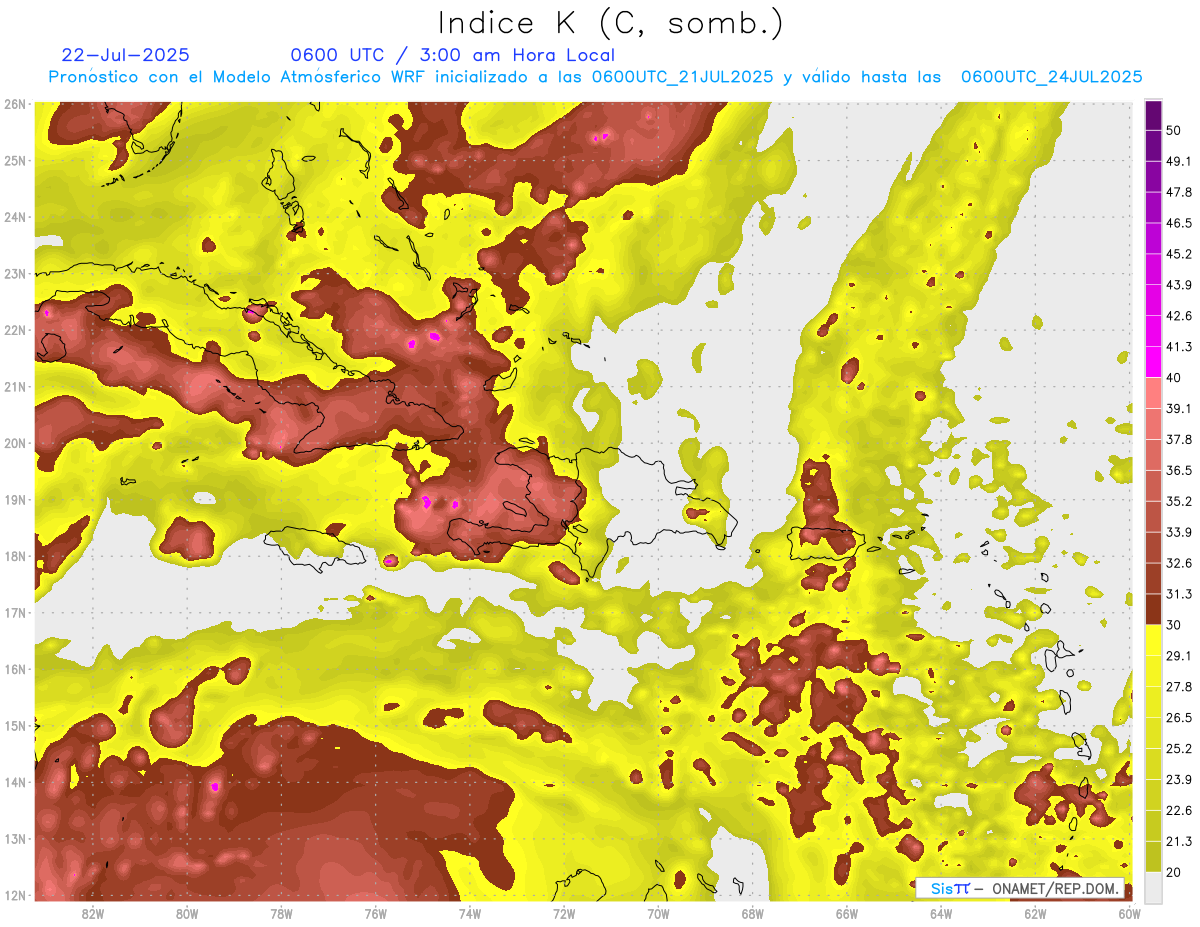
Task: Click the "72W" longitude label
Action: tap(564, 913)
